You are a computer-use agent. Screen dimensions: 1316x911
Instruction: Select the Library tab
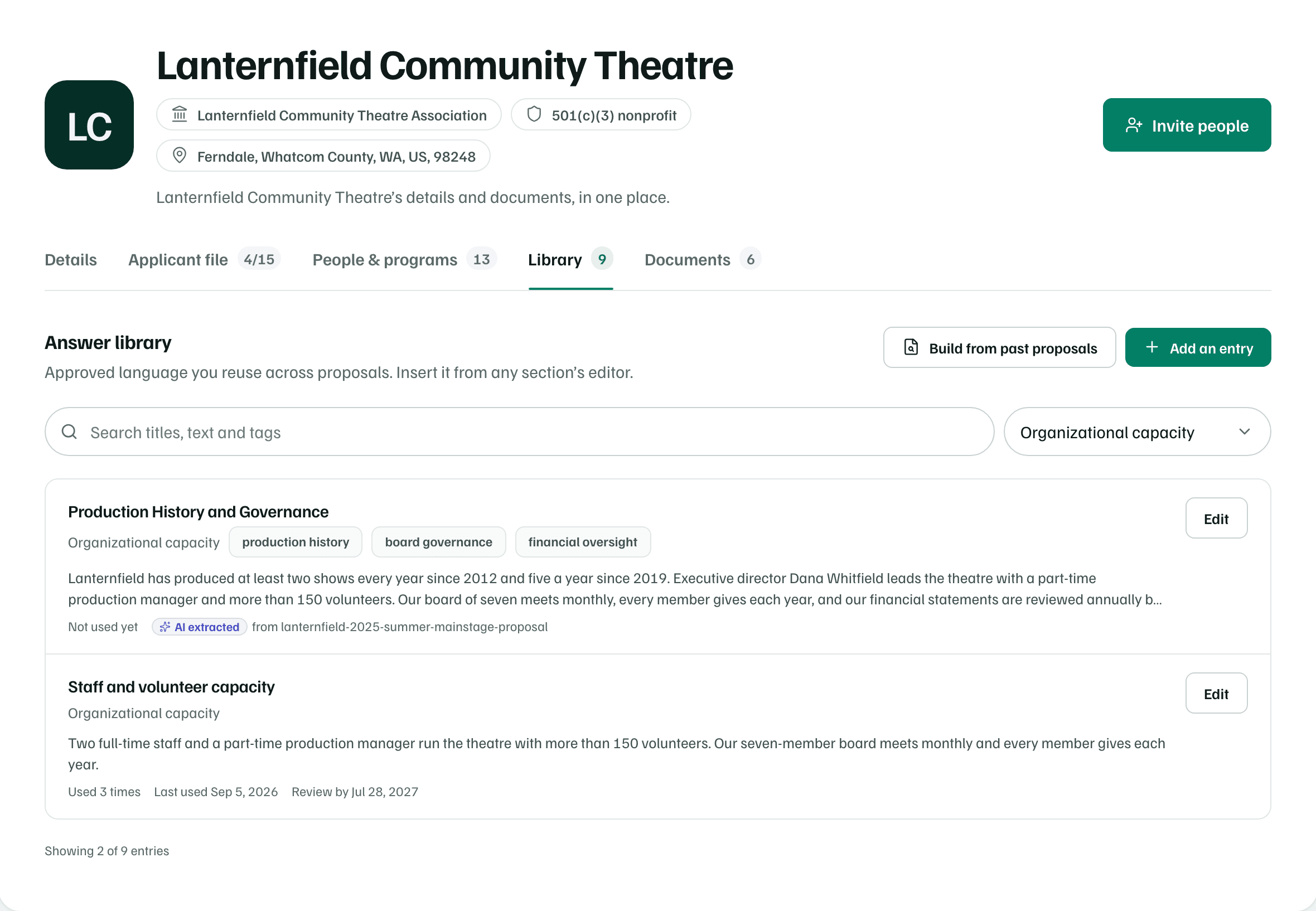[x=571, y=260]
